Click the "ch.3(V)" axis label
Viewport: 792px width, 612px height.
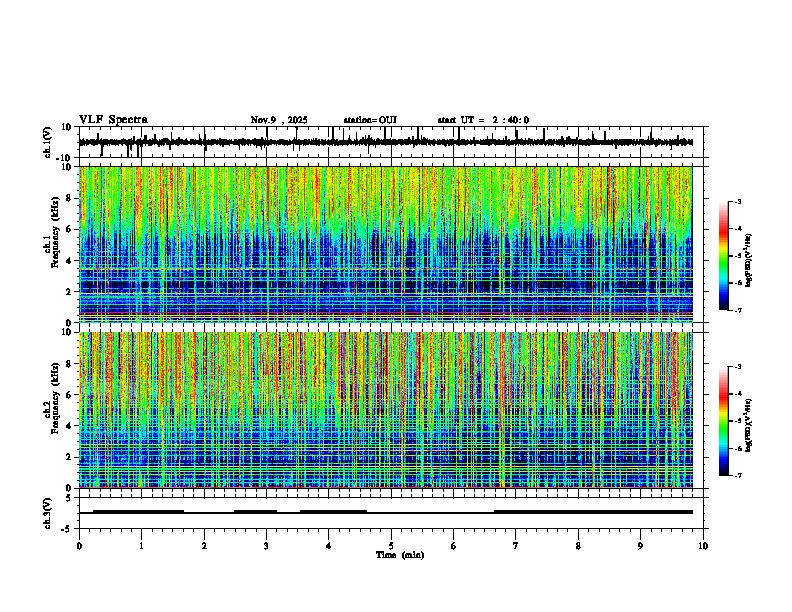click(48, 513)
